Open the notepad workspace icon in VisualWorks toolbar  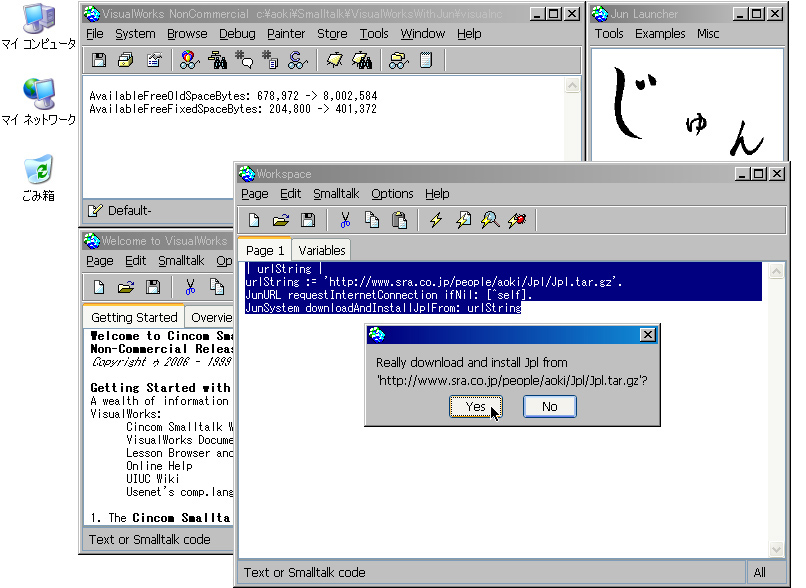click(426, 60)
